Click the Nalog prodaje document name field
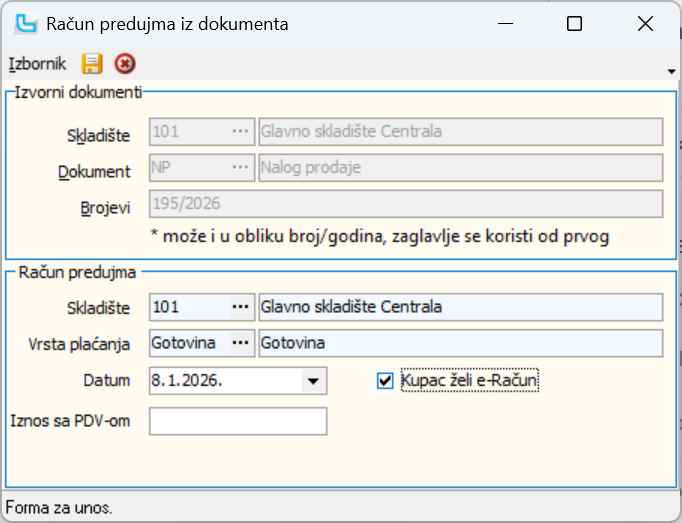 pos(461,168)
